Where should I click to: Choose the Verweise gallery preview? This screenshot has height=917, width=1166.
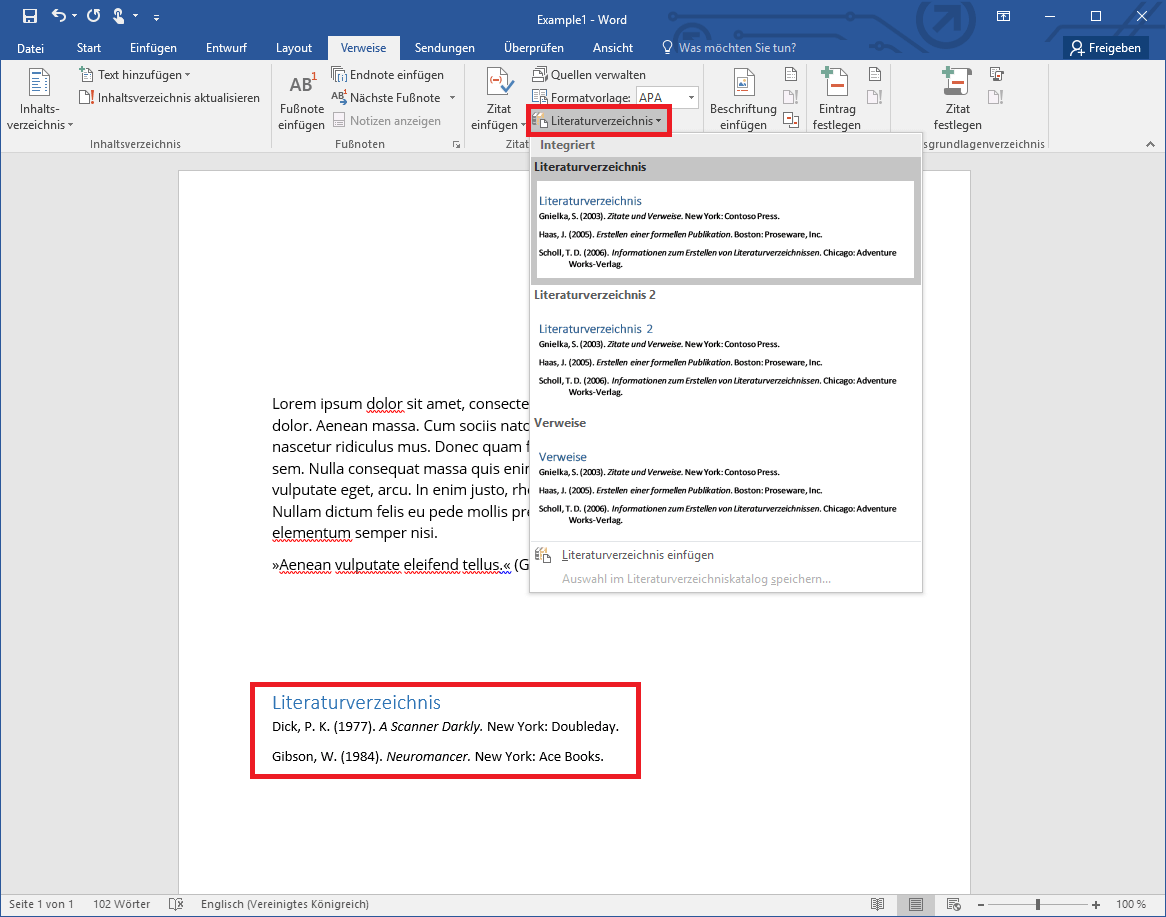[726, 486]
